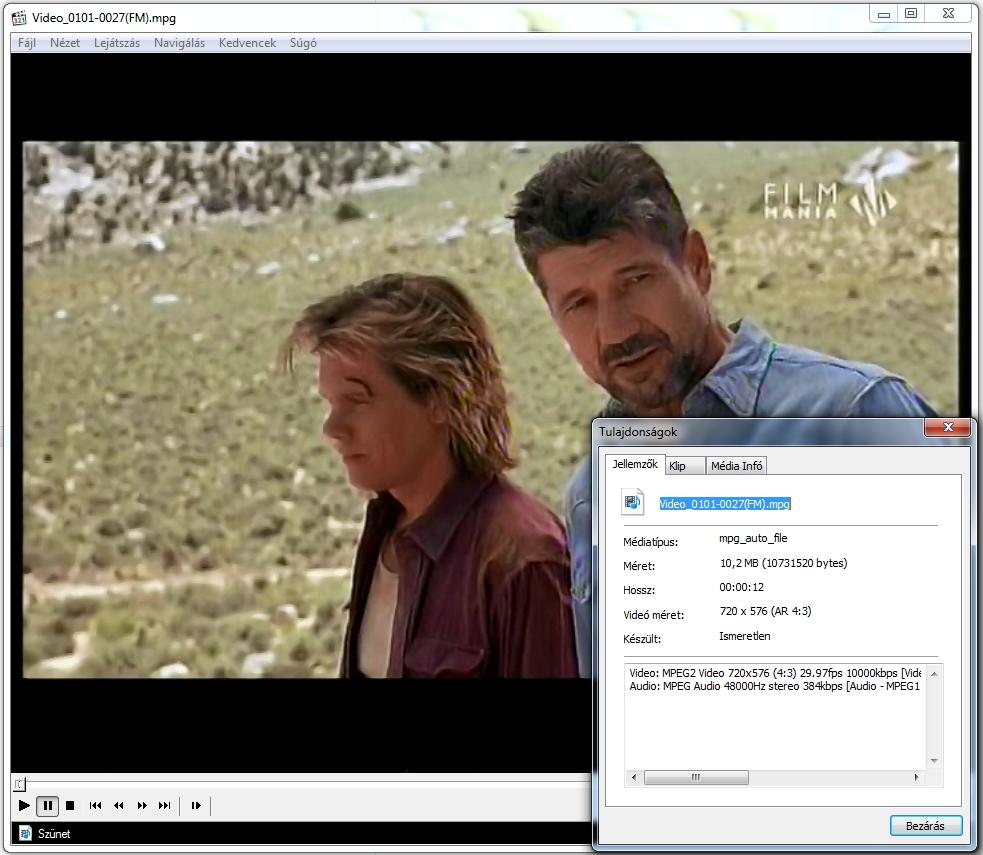Stop the video with the square Stop button
The image size is (983, 855).
pyautogui.click(x=70, y=805)
